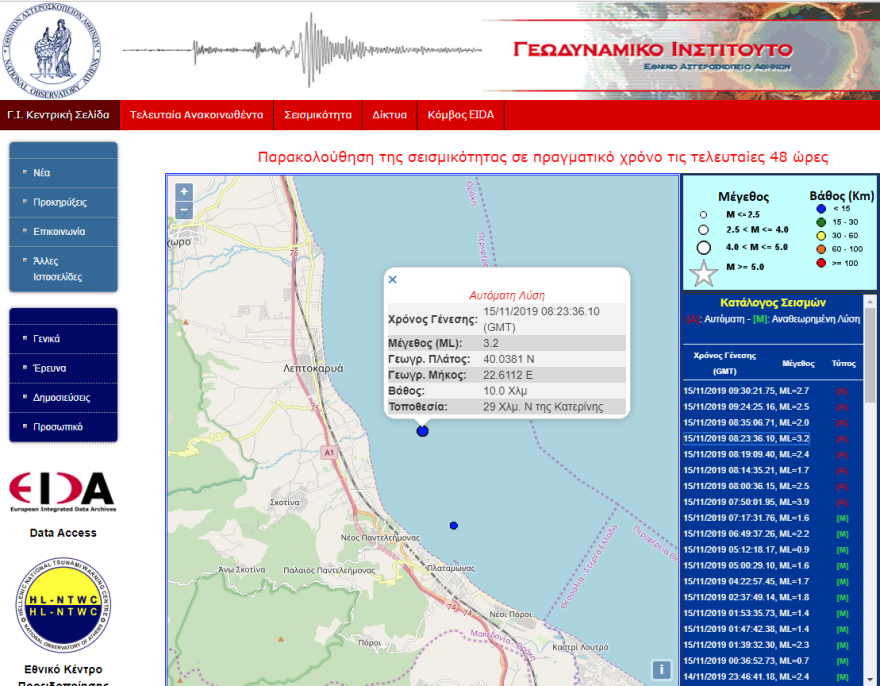Open map attribution info button
Screen dimensions: 880x686
[x=660, y=670]
